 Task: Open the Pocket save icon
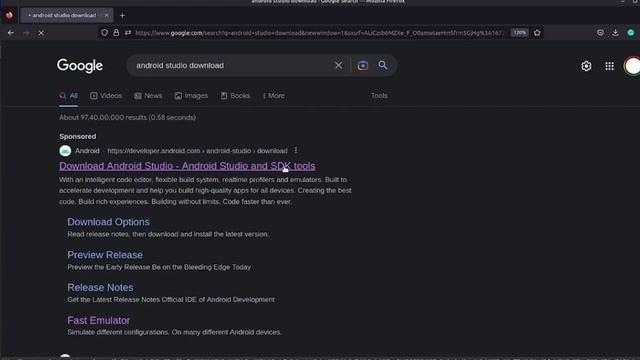[x=600, y=33]
